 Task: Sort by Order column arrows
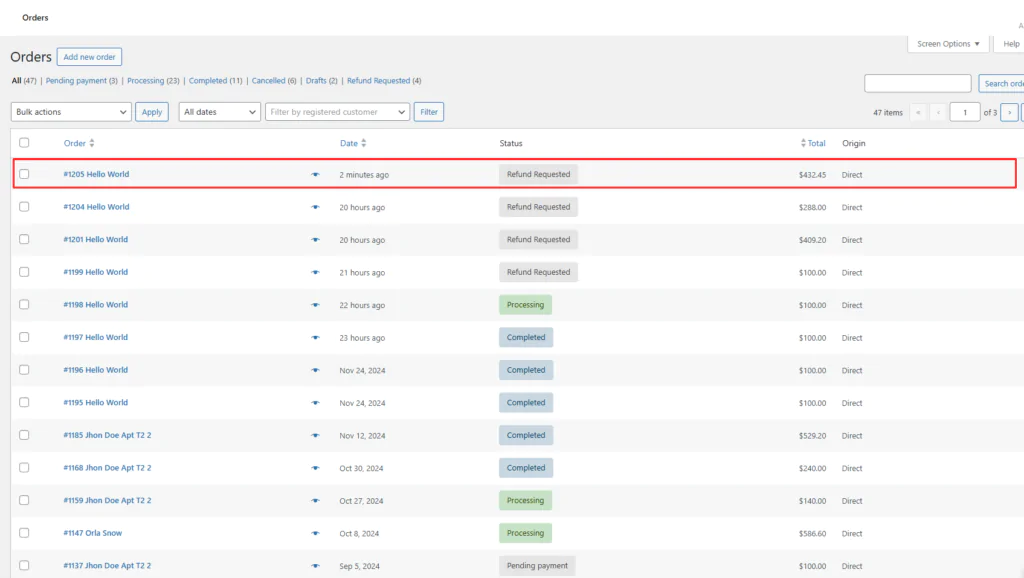pyautogui.click(x=91, y=143)
